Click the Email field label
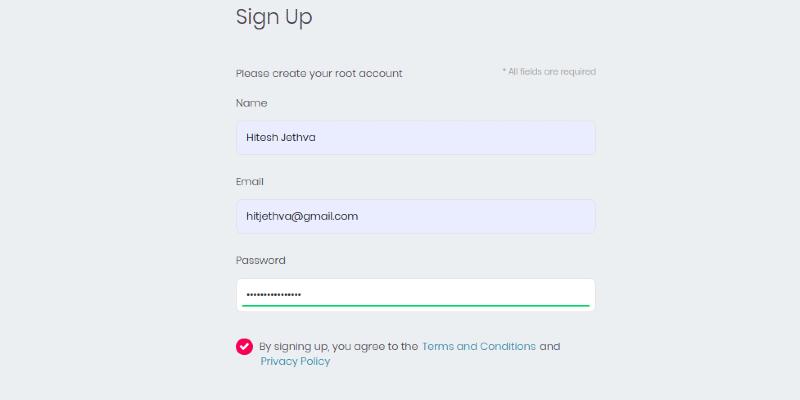Image resolution: width=800 pixels, height=400 pixels. click(x=250, y=182)
